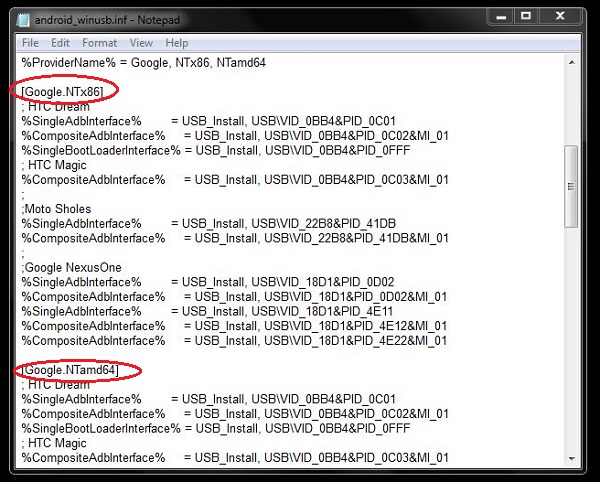600x482 pixels.
Task: Click the PID_0FFF line under NTamd64
Action: (x=216, y=428)
